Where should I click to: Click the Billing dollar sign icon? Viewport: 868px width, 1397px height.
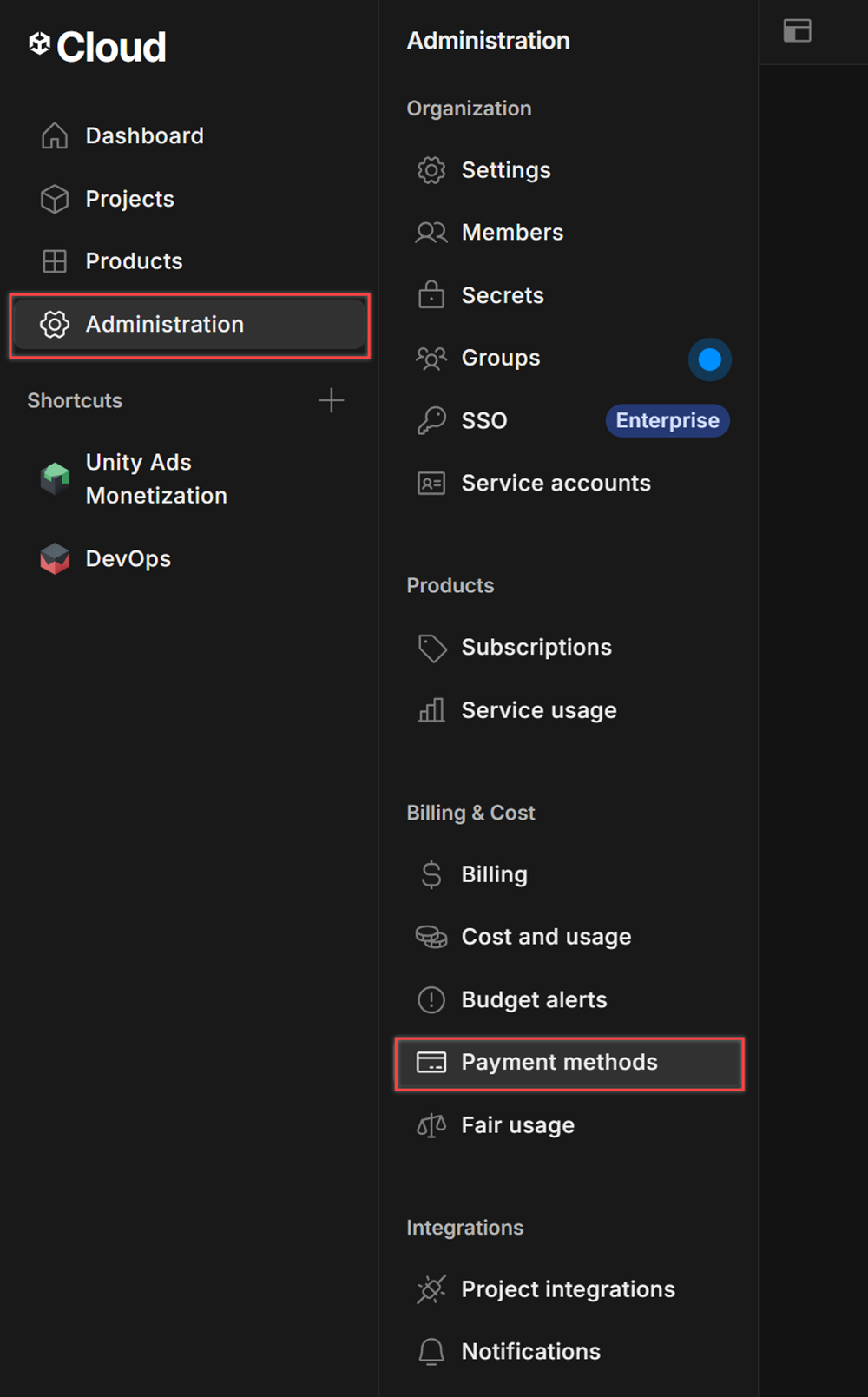431,874
